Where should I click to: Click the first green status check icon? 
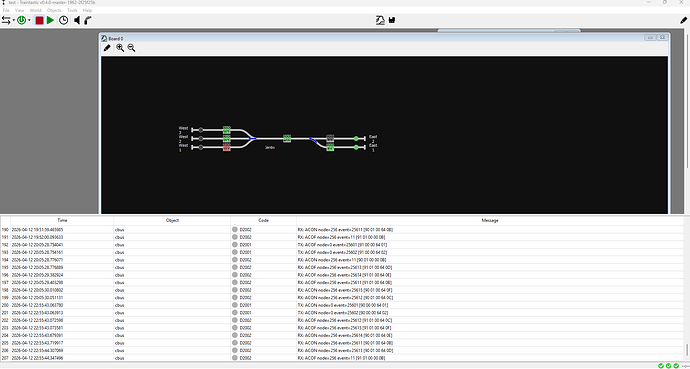coord(661,365)
